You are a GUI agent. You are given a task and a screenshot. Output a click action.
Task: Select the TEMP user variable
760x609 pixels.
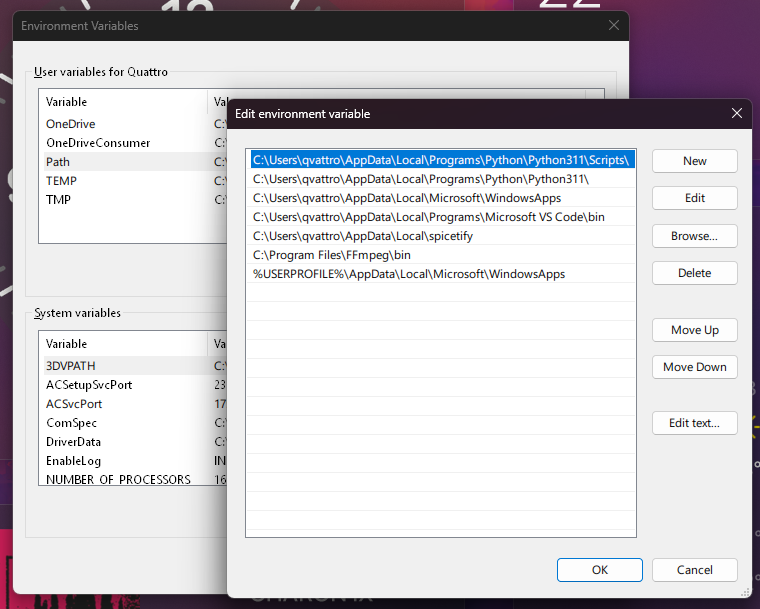(61, 181)
